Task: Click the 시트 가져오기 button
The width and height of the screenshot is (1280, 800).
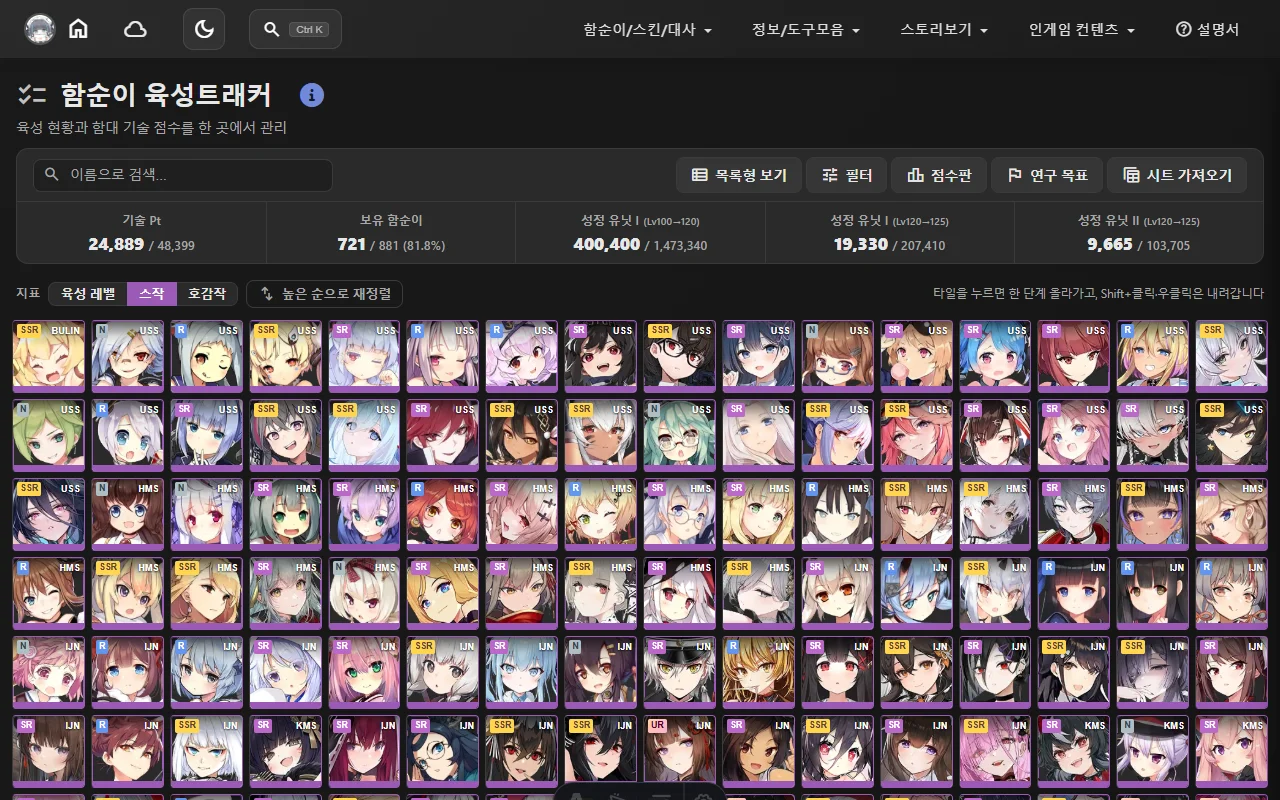Action: pyautogui.click(x=1177, y=175)
